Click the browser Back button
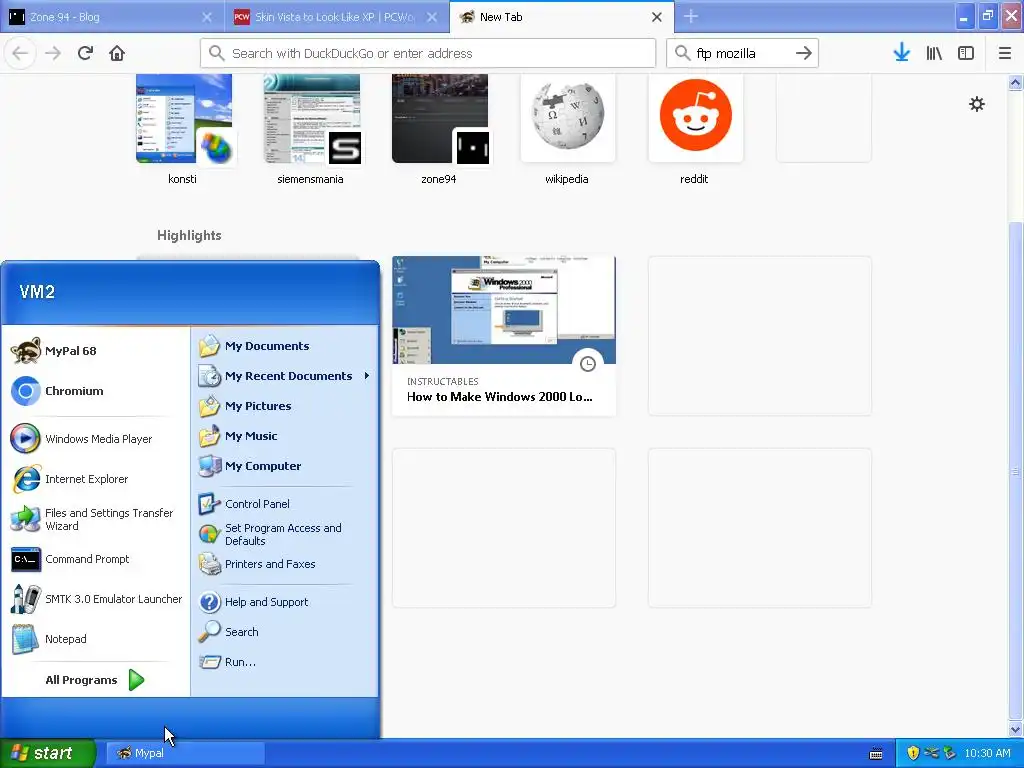The image size is (1024, 768). point(20,53)
